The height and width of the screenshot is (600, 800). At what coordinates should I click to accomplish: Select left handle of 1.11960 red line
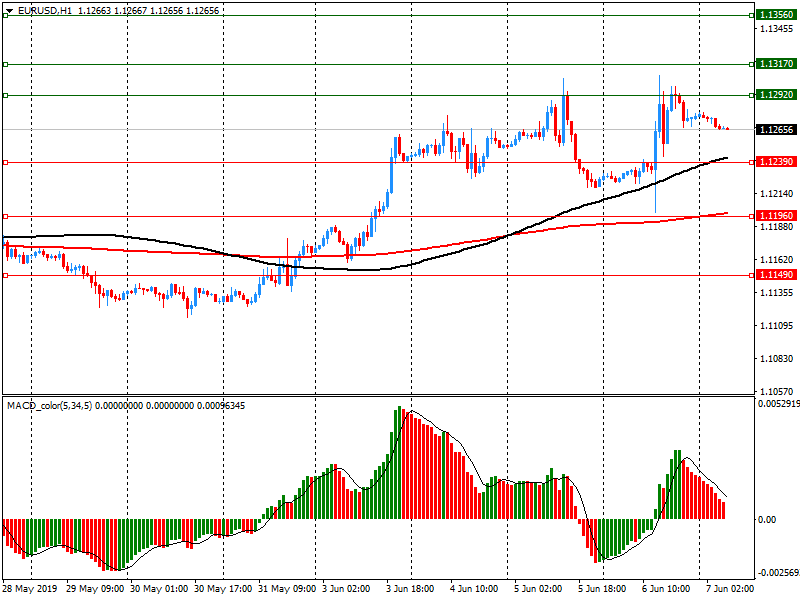tap(6, 216)
